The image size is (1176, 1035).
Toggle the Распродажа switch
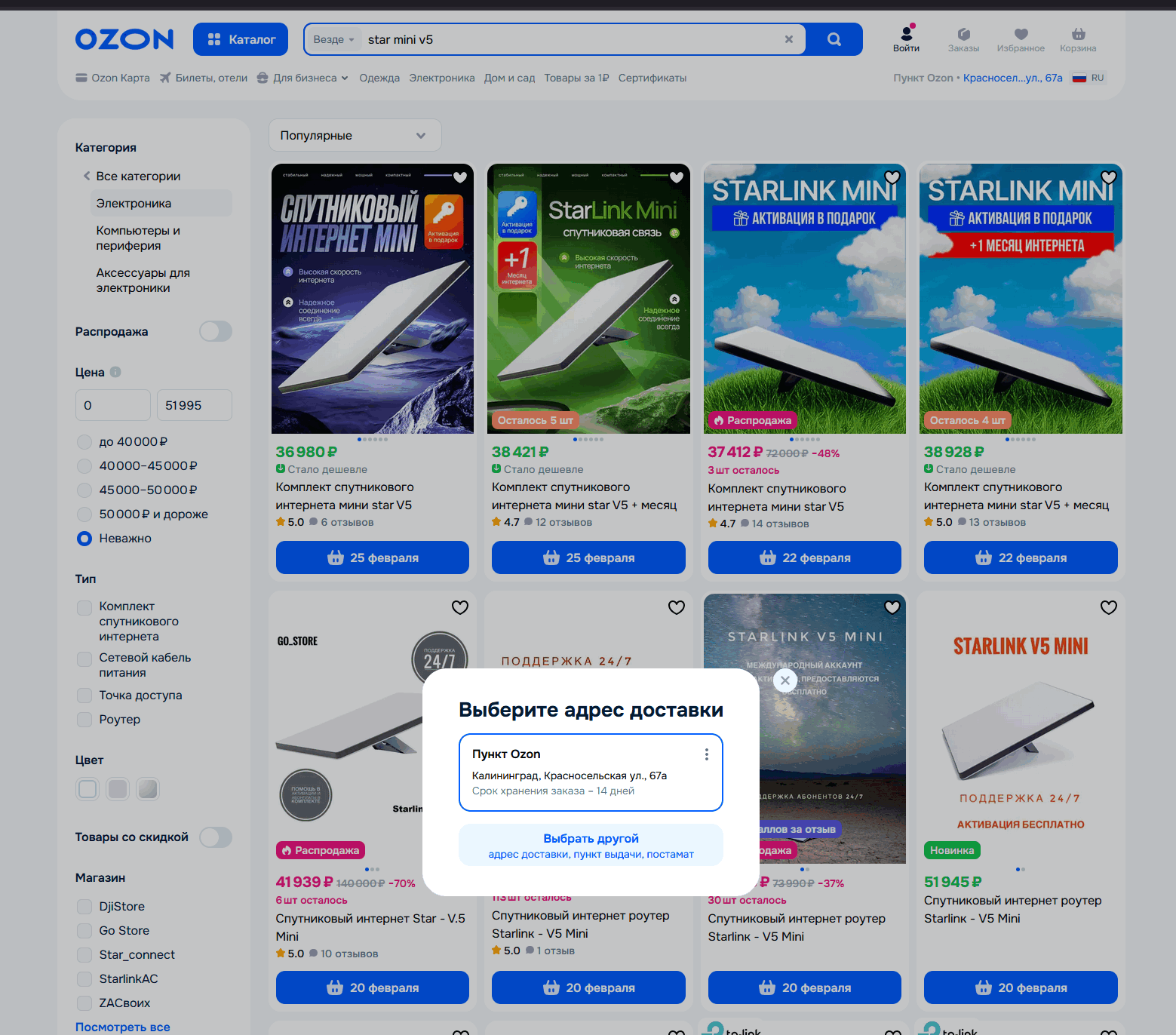(x=216, y=331)
